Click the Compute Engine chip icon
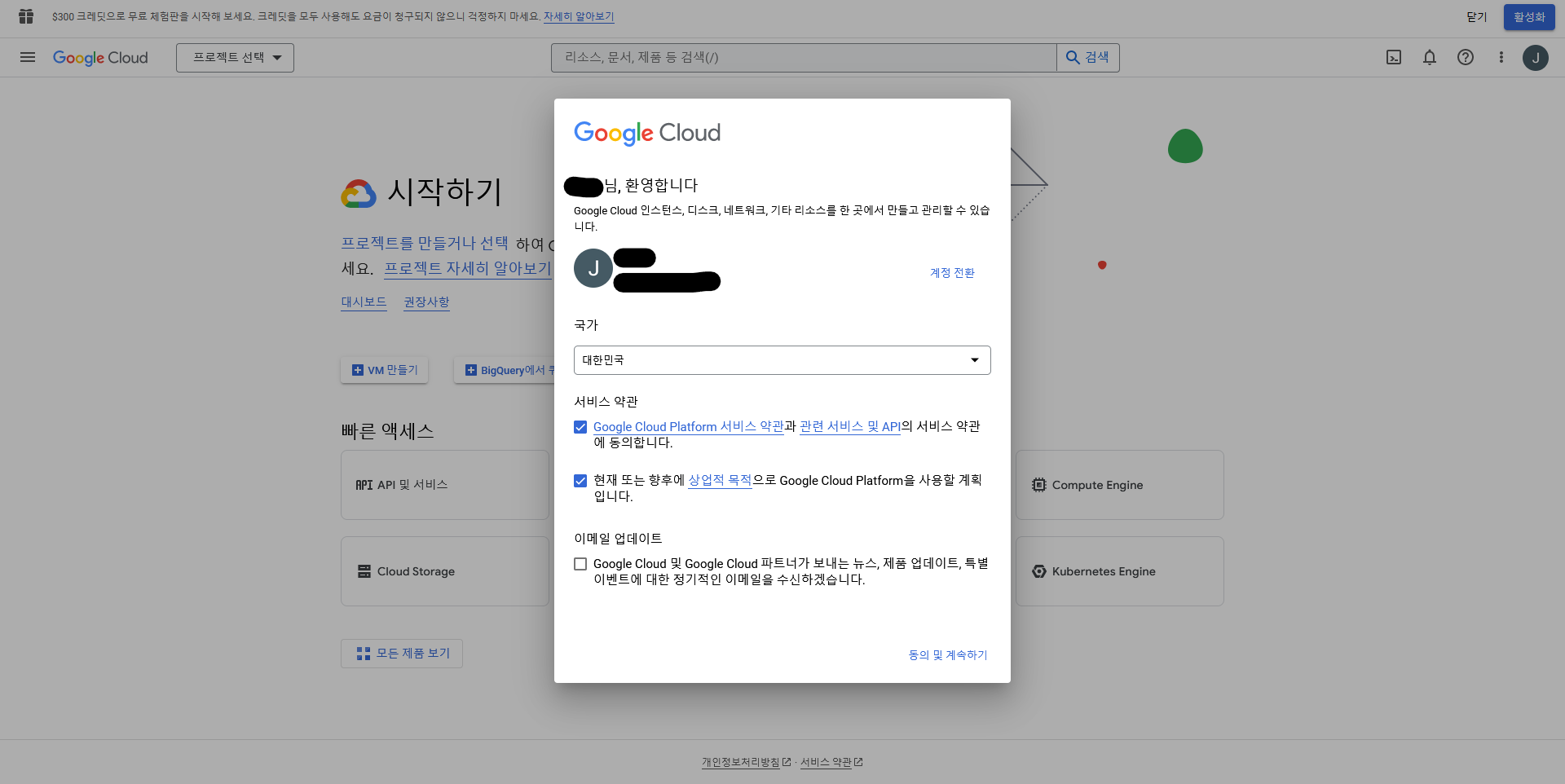 [x=1038, y=485]
